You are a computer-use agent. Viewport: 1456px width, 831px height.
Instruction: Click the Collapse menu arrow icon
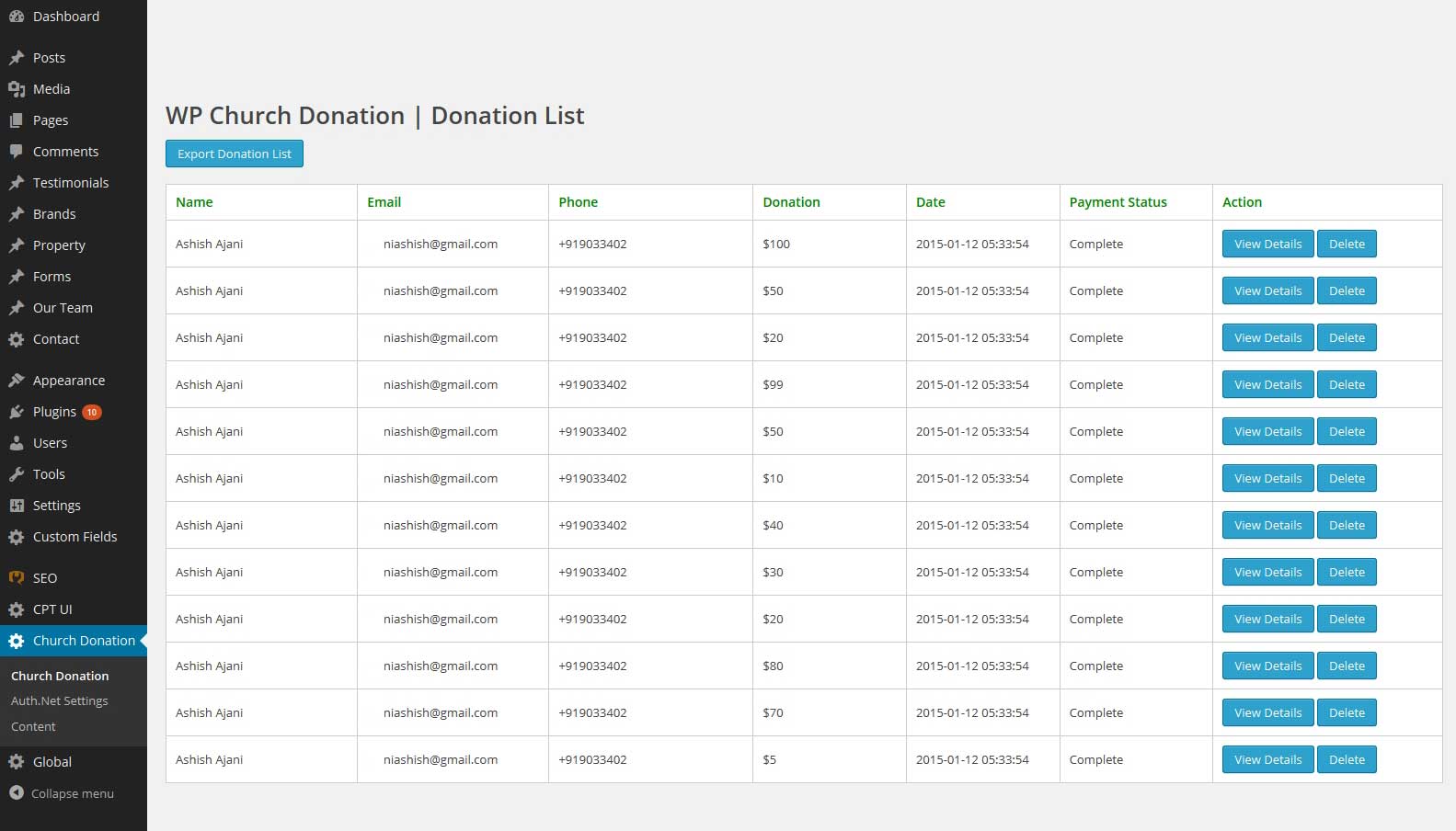pyautogui.click(x=17, y=792)
